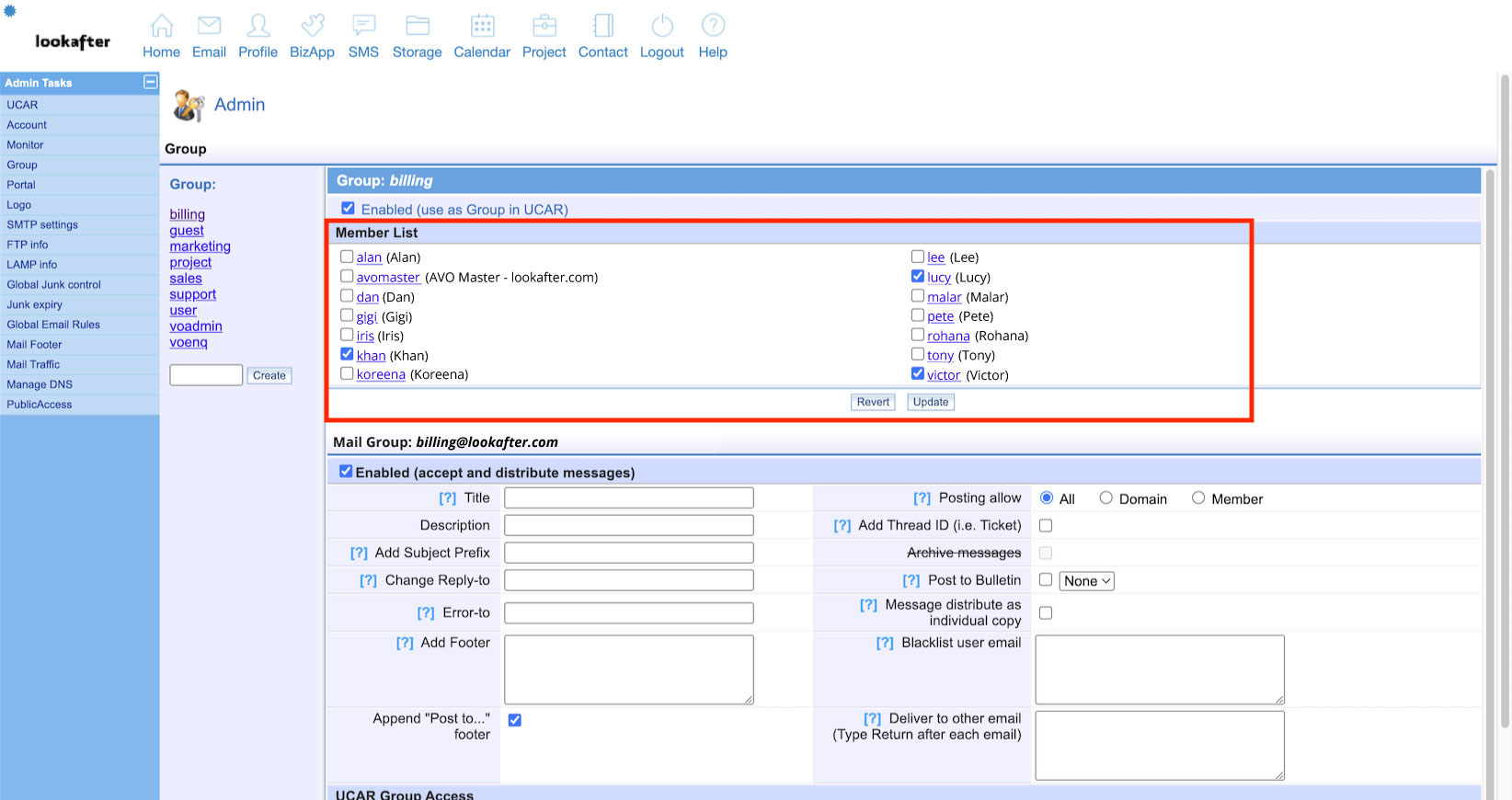Open the Calendar icon
Screen dimensions: 1512x800
pyautogui.click(x=482, y=26)
